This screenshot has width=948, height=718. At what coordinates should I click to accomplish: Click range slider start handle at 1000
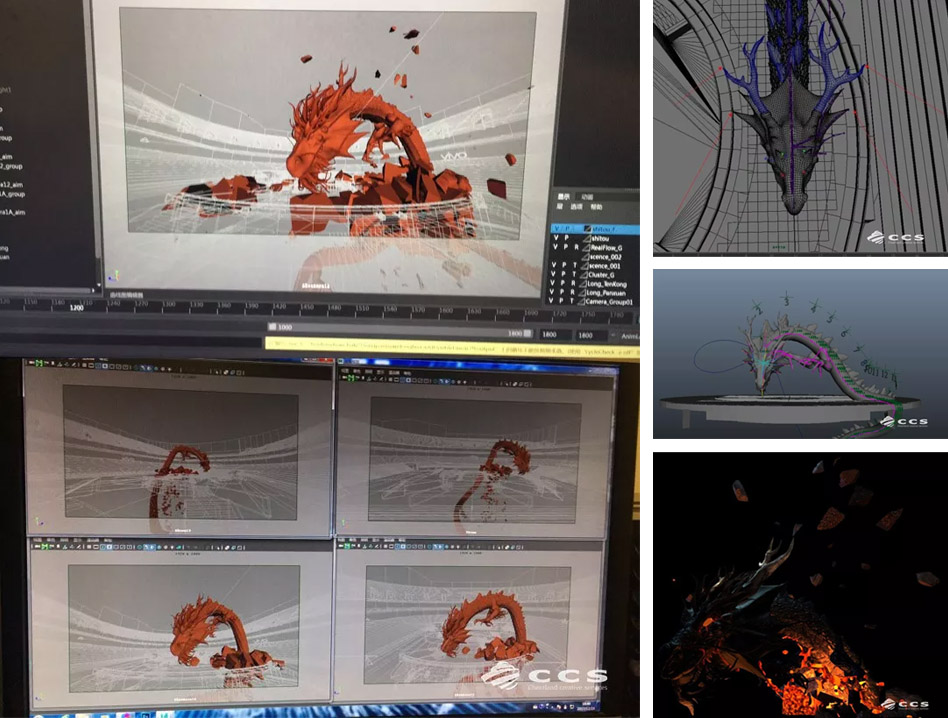[x=272, y=326]
